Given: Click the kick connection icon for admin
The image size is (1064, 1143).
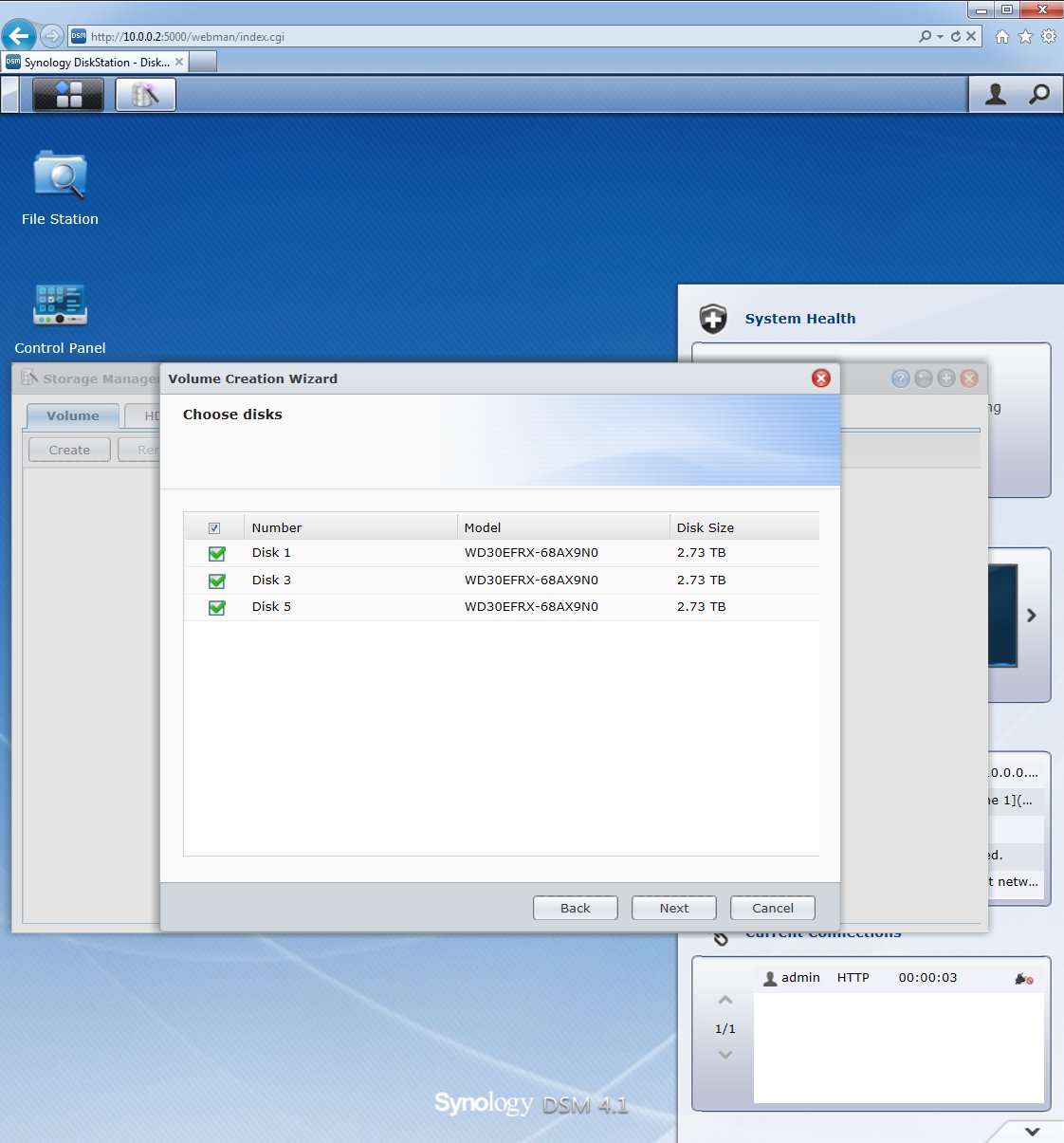Looking at the screenshot, I should tap(1024, 978).
